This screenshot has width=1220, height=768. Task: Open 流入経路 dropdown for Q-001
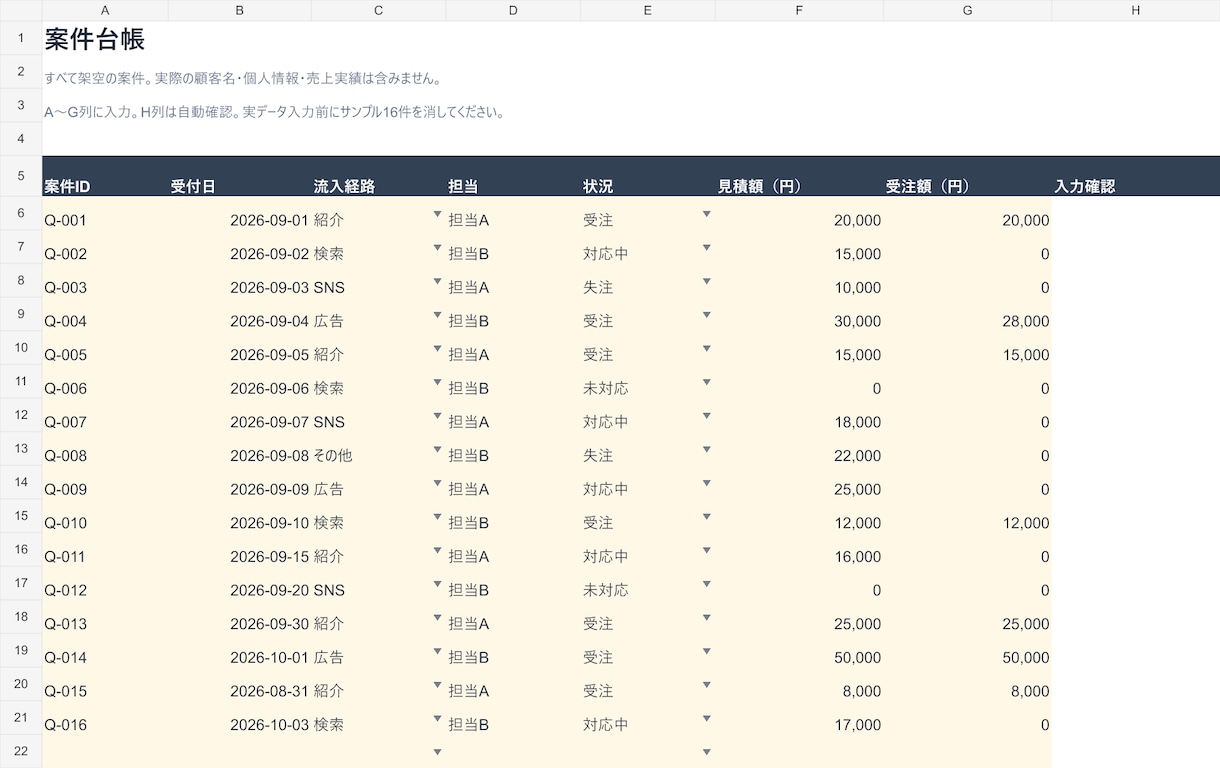(437, 214)
